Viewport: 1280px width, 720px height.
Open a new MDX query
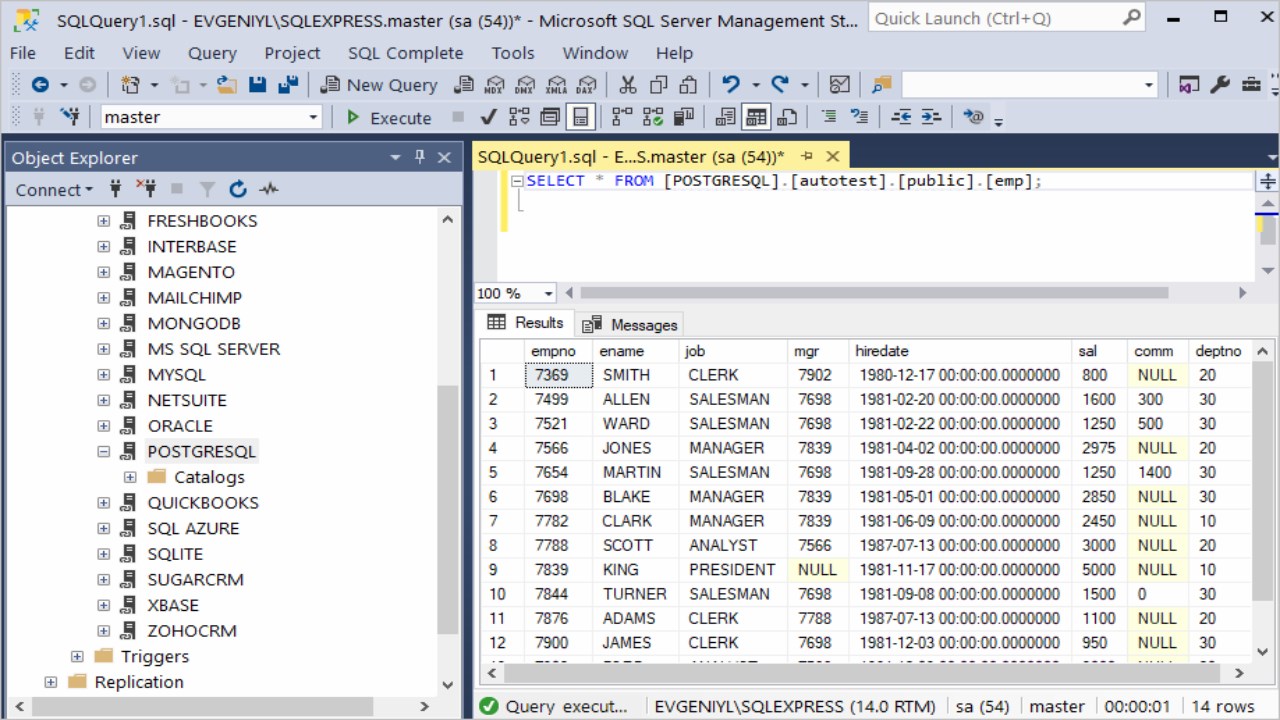click(x=494, y=85)
